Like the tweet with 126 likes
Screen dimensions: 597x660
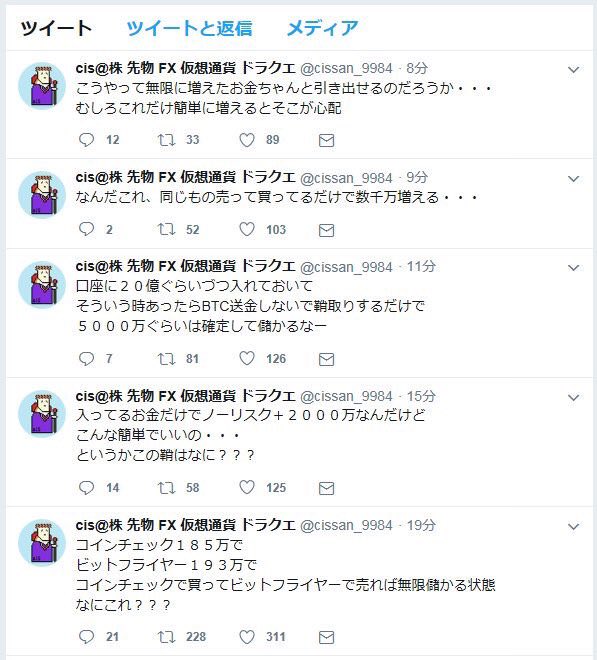(x=247, y=359)
